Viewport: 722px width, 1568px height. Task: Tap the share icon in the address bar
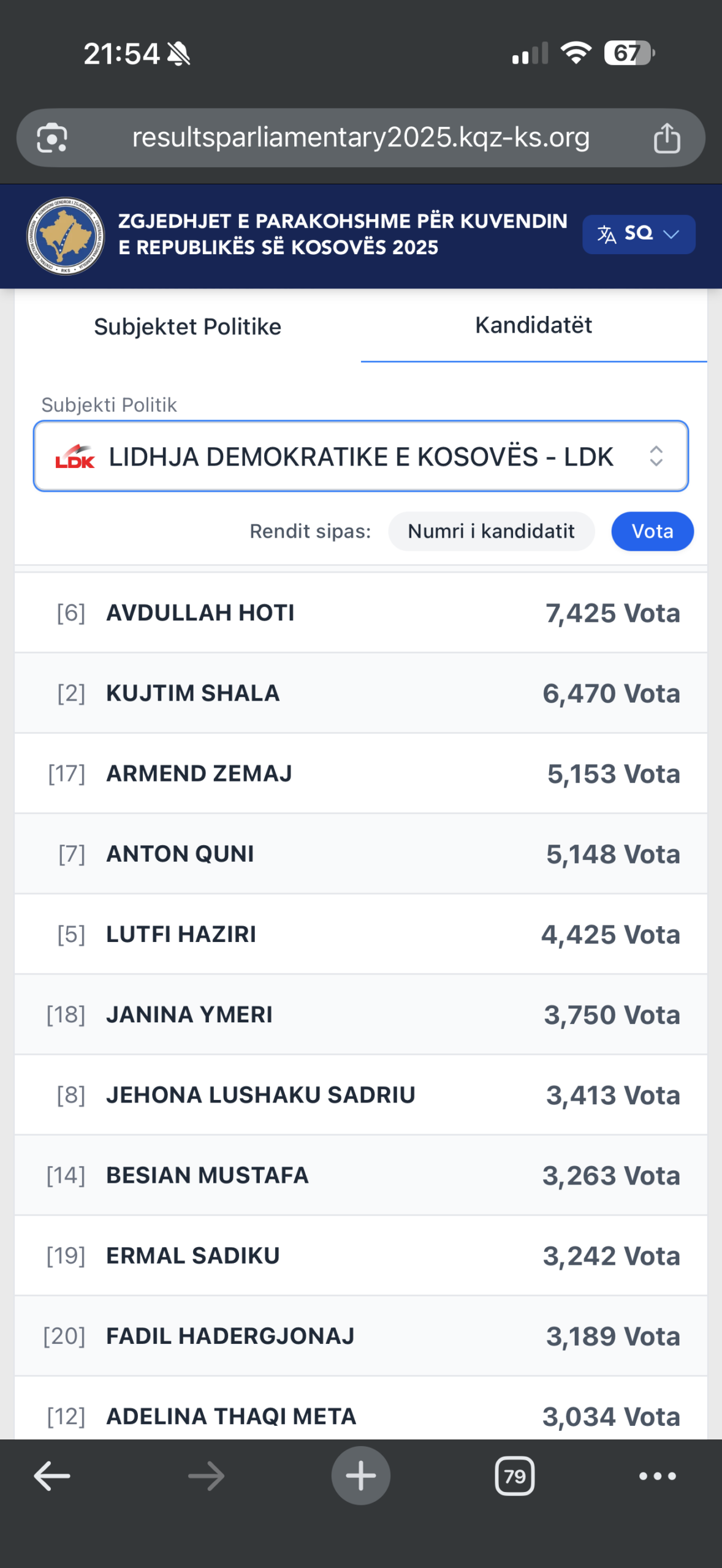tap(667, 138)
